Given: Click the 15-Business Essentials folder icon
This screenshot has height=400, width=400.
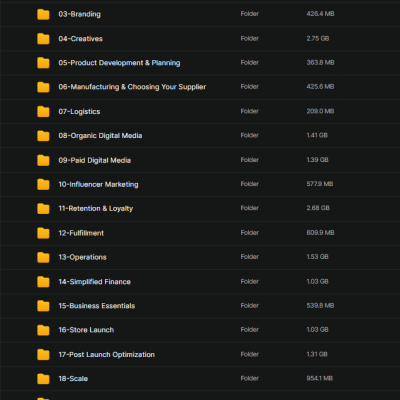Looking at the screenshot, I should tap(43, 306).
